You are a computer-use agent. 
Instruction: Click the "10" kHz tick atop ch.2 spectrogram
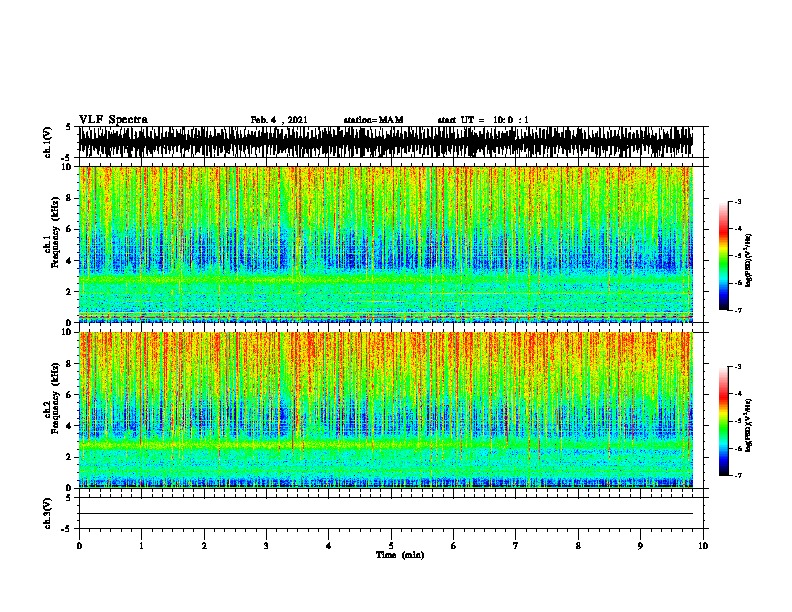[x=68, y=332]
